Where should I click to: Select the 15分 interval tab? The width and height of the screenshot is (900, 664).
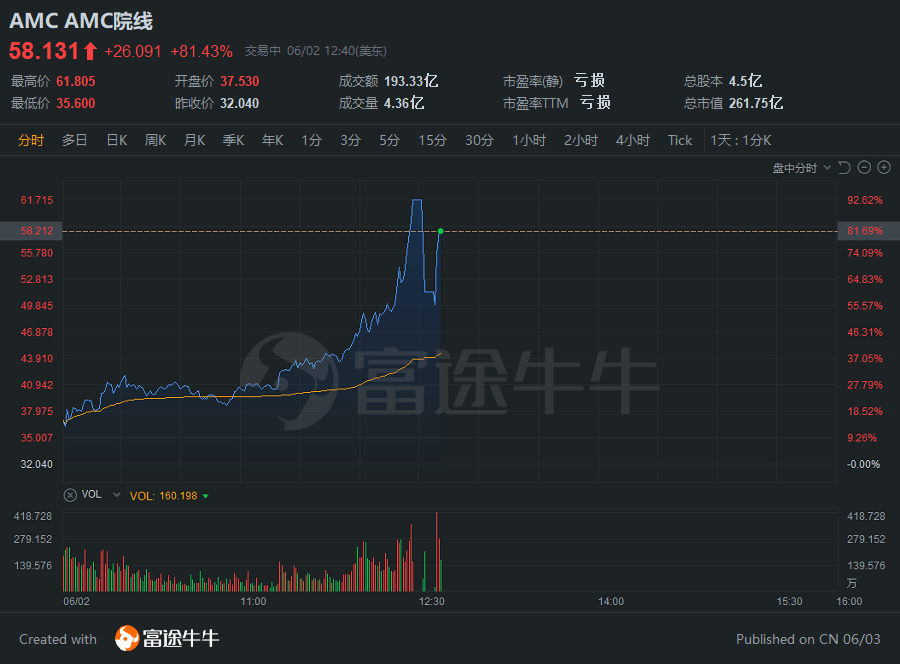432,141
